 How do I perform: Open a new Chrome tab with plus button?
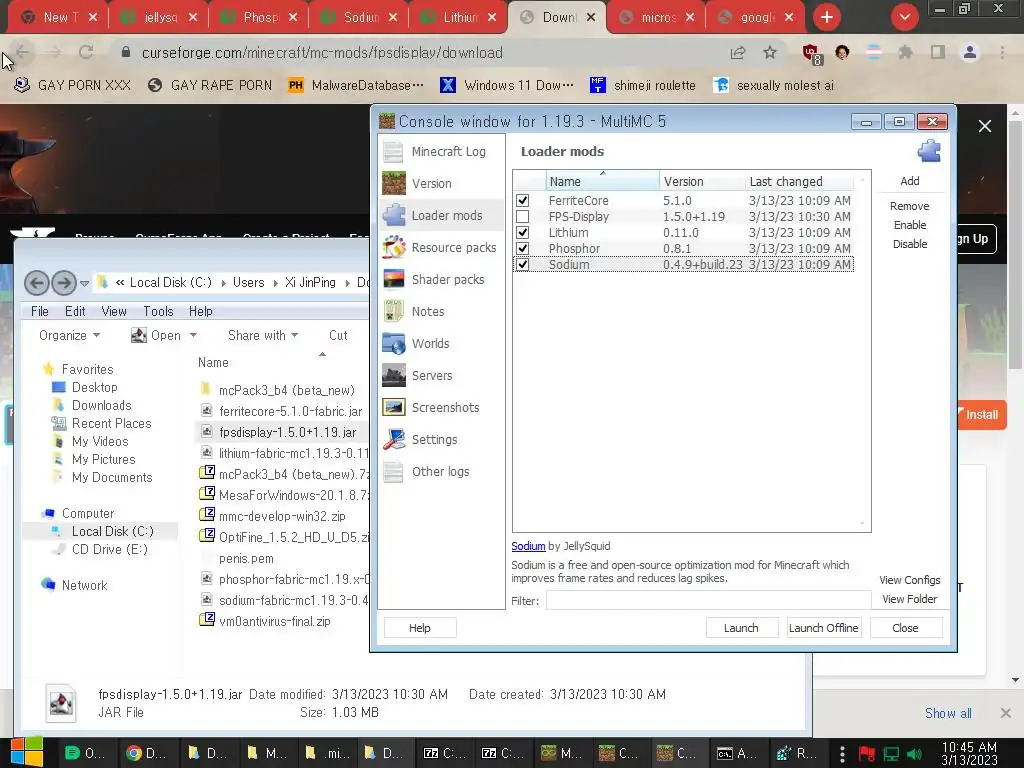pos(827,17)
